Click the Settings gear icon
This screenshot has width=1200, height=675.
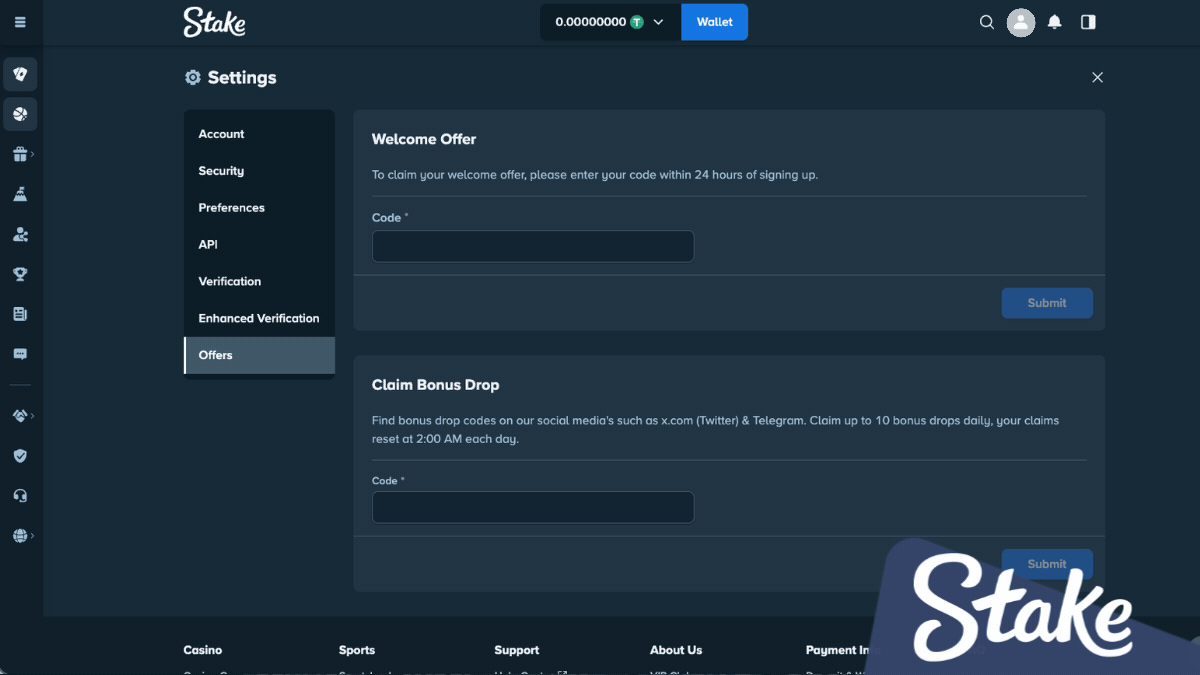[x=193, y=77]
